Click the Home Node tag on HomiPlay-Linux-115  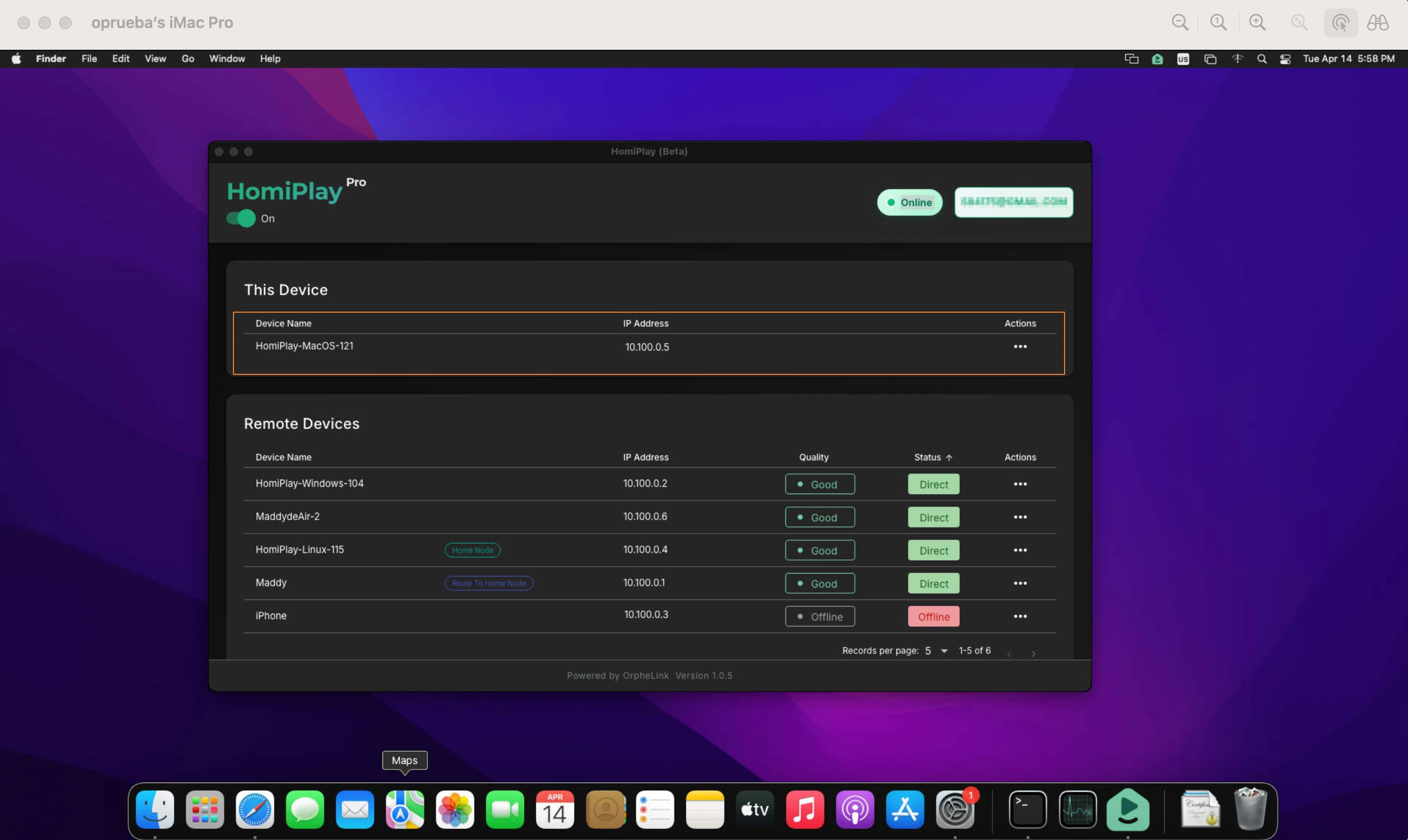point(472,550)
